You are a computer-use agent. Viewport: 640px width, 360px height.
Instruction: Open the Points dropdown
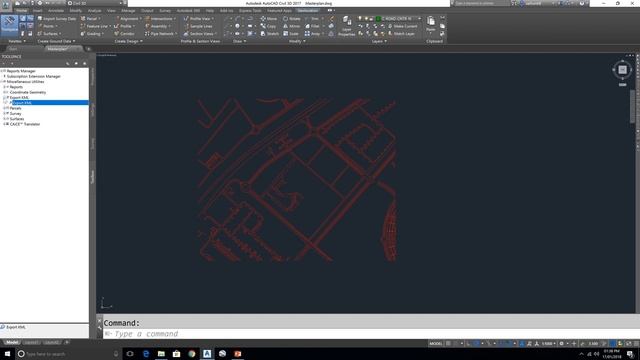[48, 26]
